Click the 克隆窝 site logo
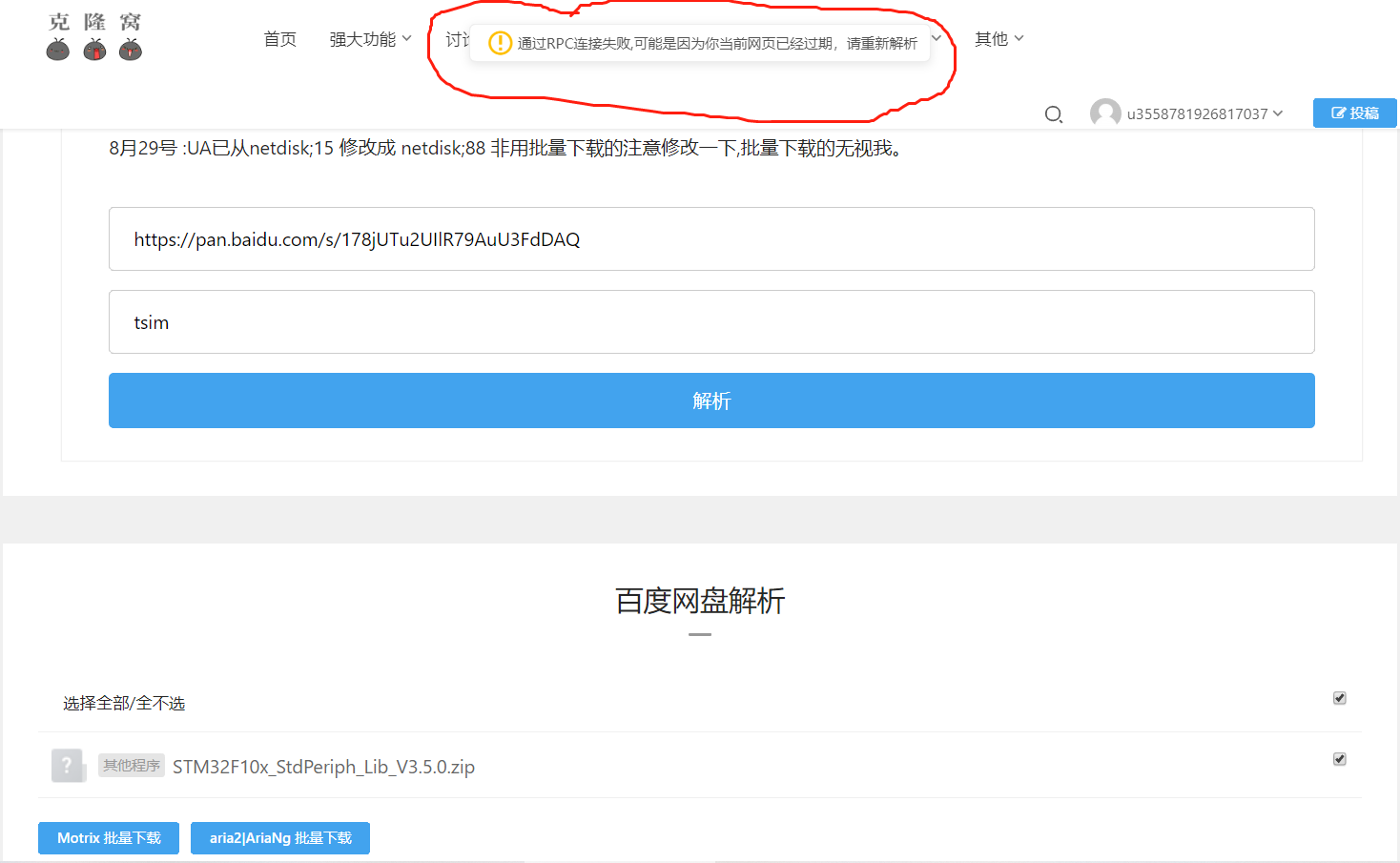This screenshot has height=863, width=1400. tap(94, 36)
